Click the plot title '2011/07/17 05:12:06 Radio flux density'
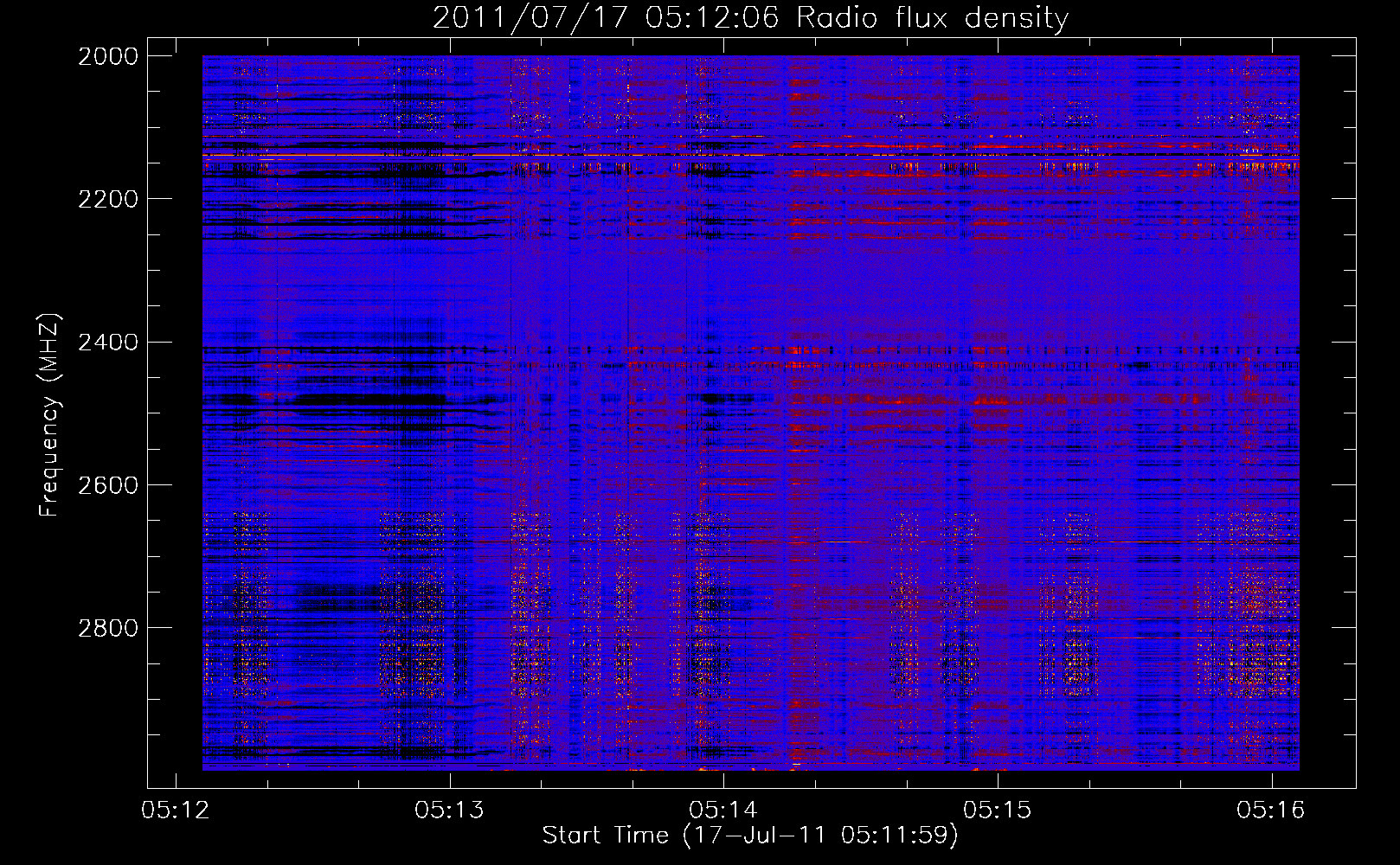This screenshot has width=1400, height=865. click(x=750, y=17)
